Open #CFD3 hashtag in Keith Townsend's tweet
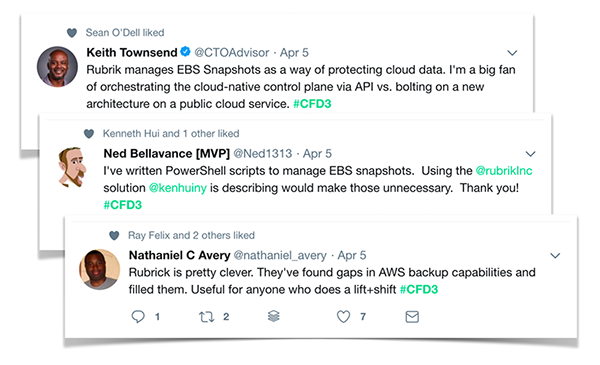Screen dimensions: 600x365 click(x=312, y=104)
